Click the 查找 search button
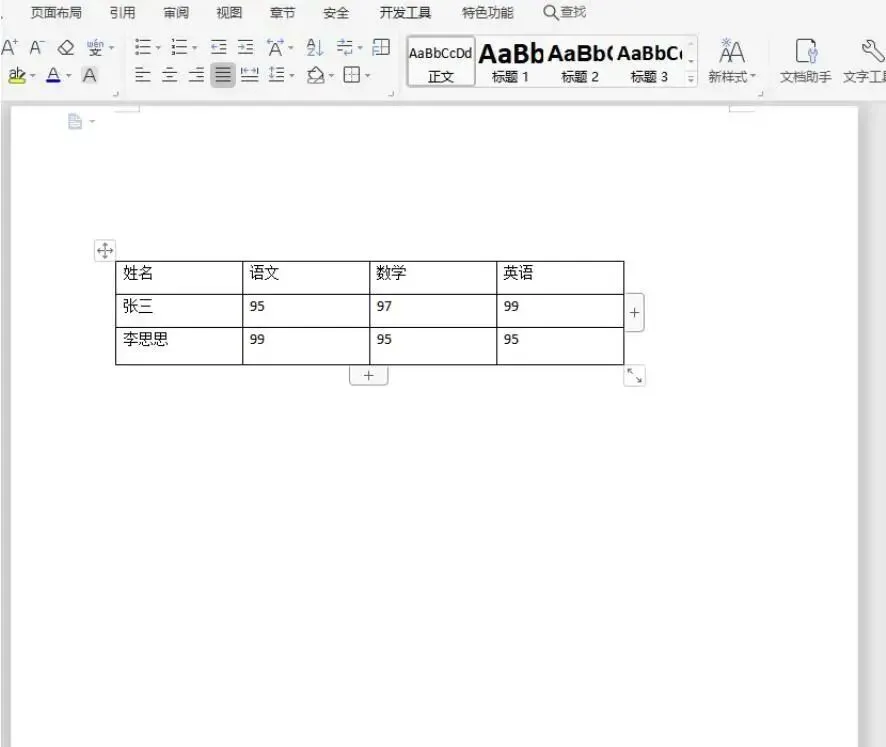The height and width of the screenshot is (747, 886). pyautogui.click(x=564, y=12)
